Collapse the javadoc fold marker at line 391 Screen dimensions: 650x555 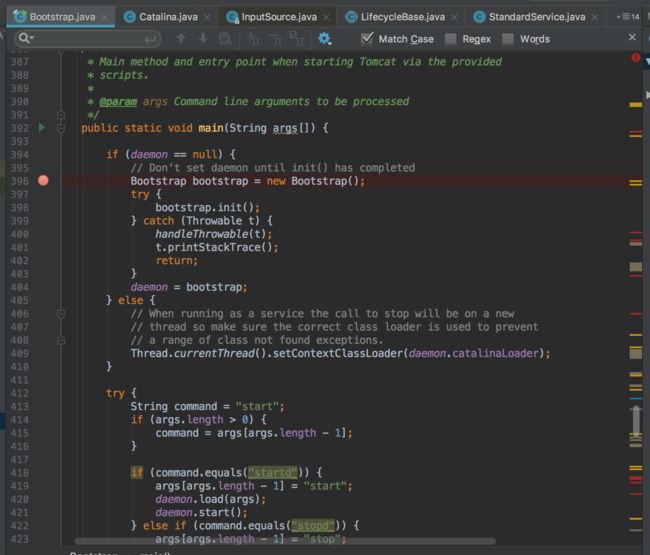click(61, 115)
